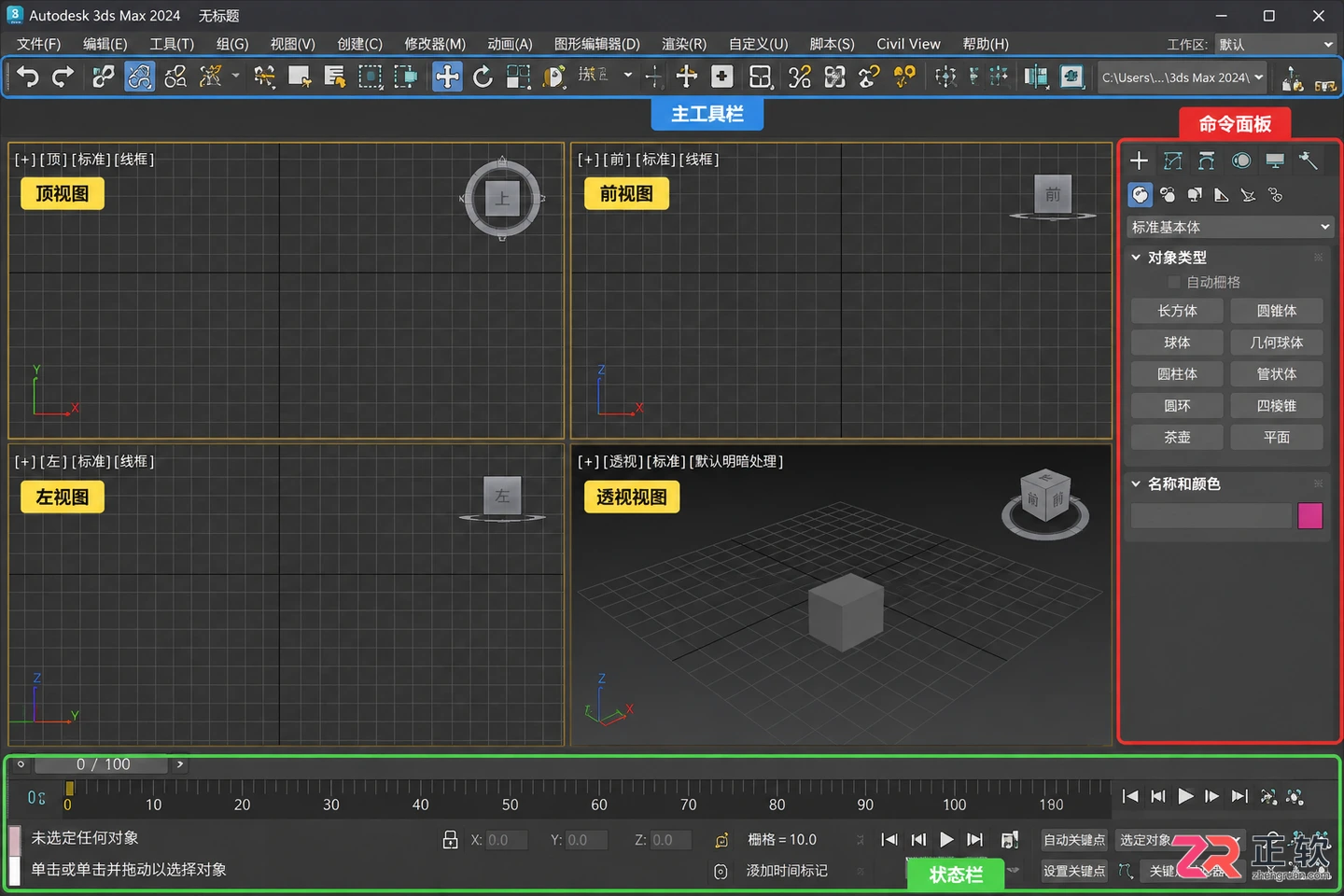
Task: Click the 几何球体 geosphere button
Action: tap(1277, 343)
